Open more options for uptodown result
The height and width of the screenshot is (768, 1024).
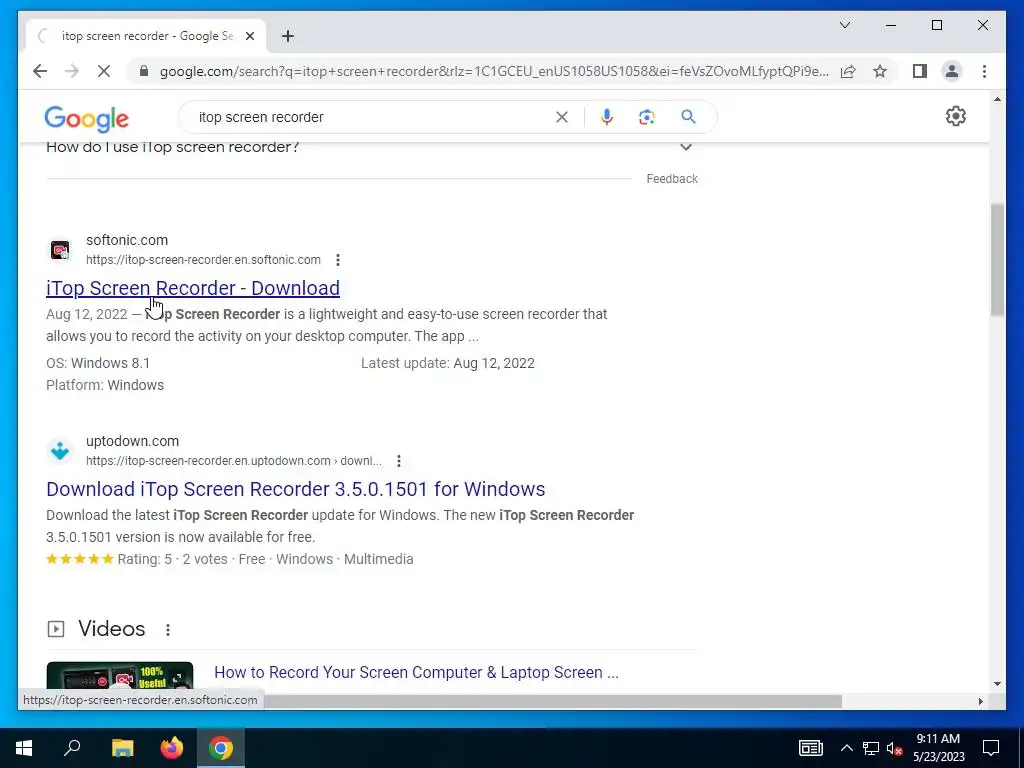[x=399, y=461]
